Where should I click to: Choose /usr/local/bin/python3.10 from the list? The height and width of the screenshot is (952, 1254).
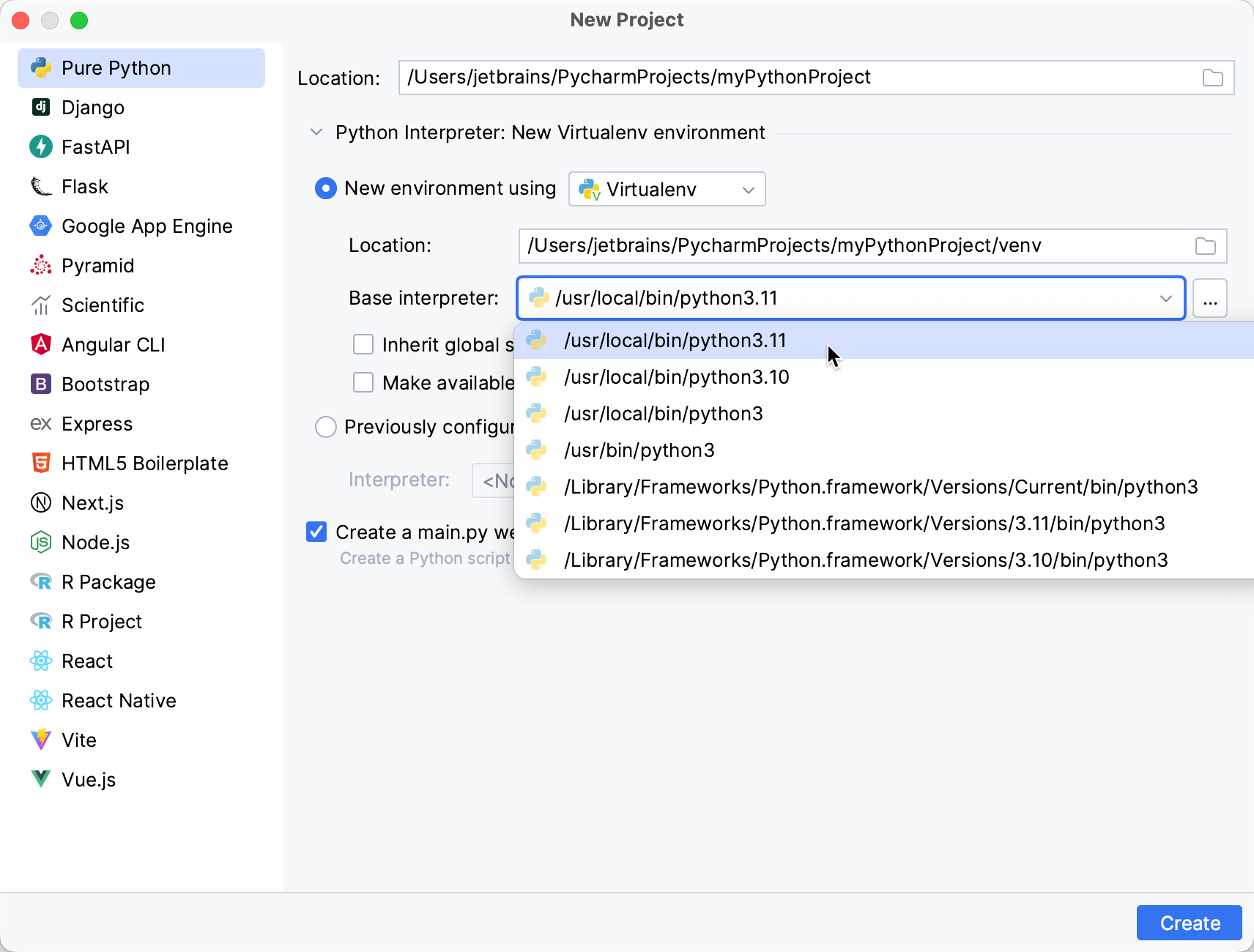(885, 377)
